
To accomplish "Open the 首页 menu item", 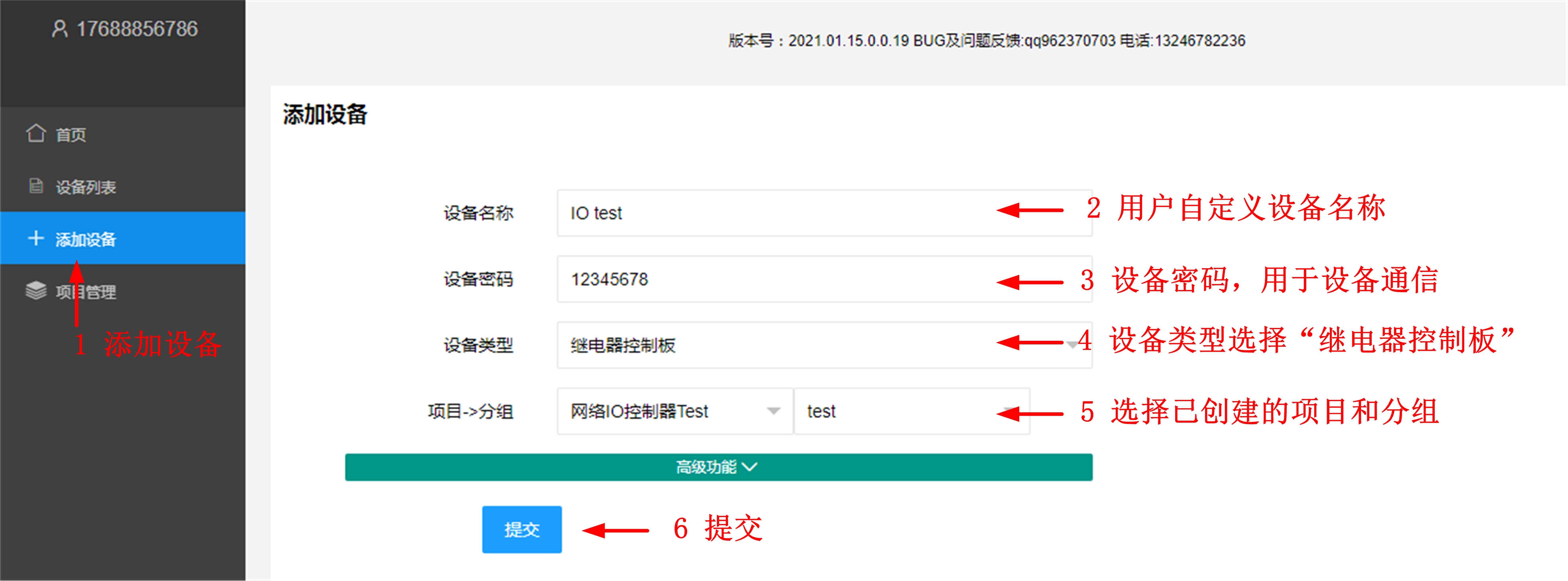I will coord(71,134).
